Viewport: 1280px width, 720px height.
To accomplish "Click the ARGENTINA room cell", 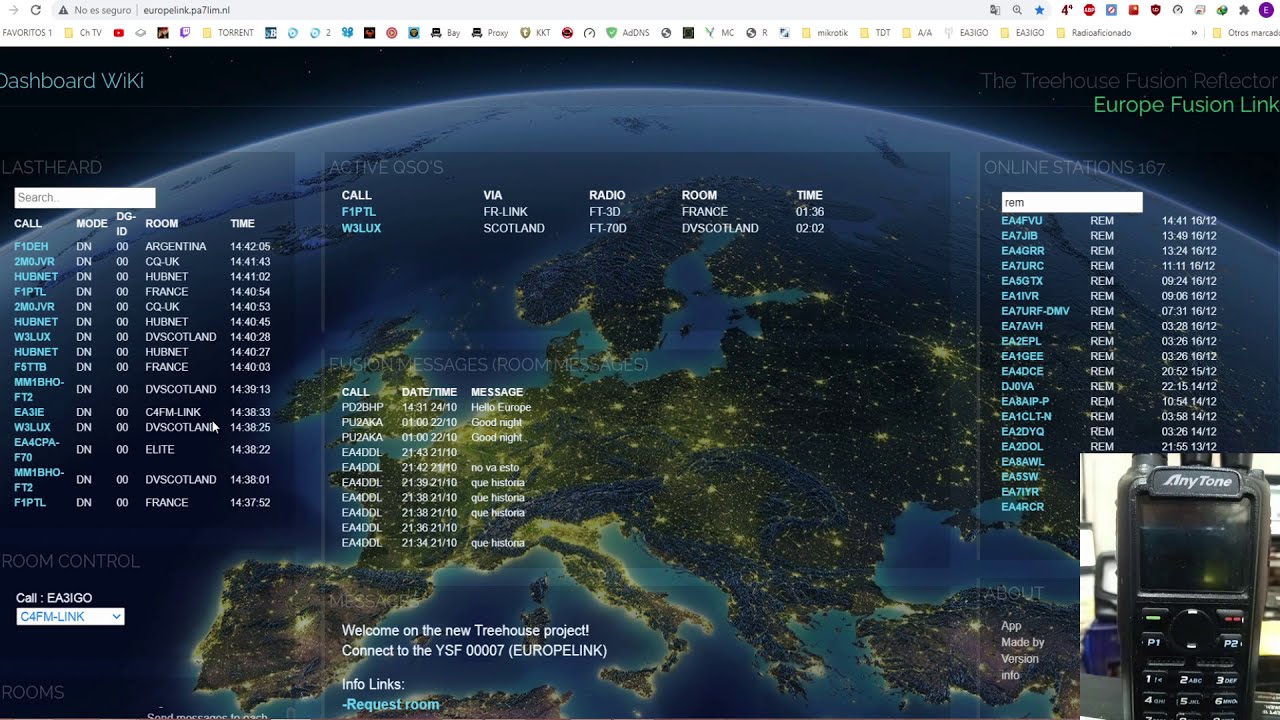I will tap(176, 246).
